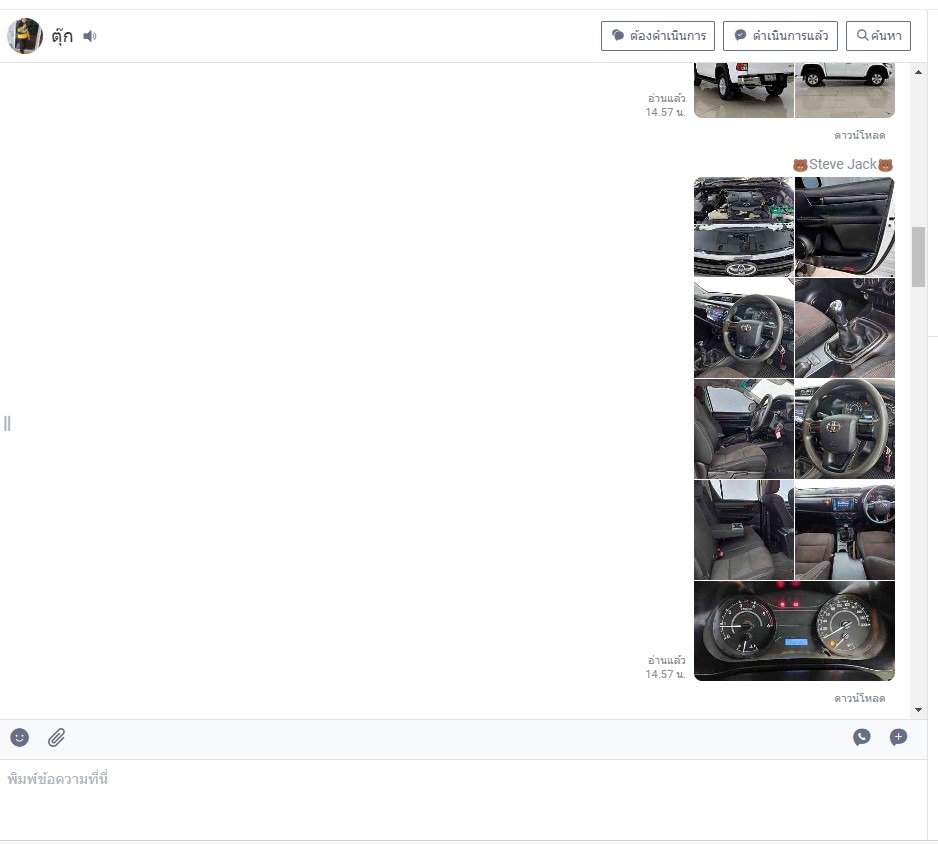The image size is (938, 844).
Task: Open the ค้นหา search button
Action: coord(878,36)
